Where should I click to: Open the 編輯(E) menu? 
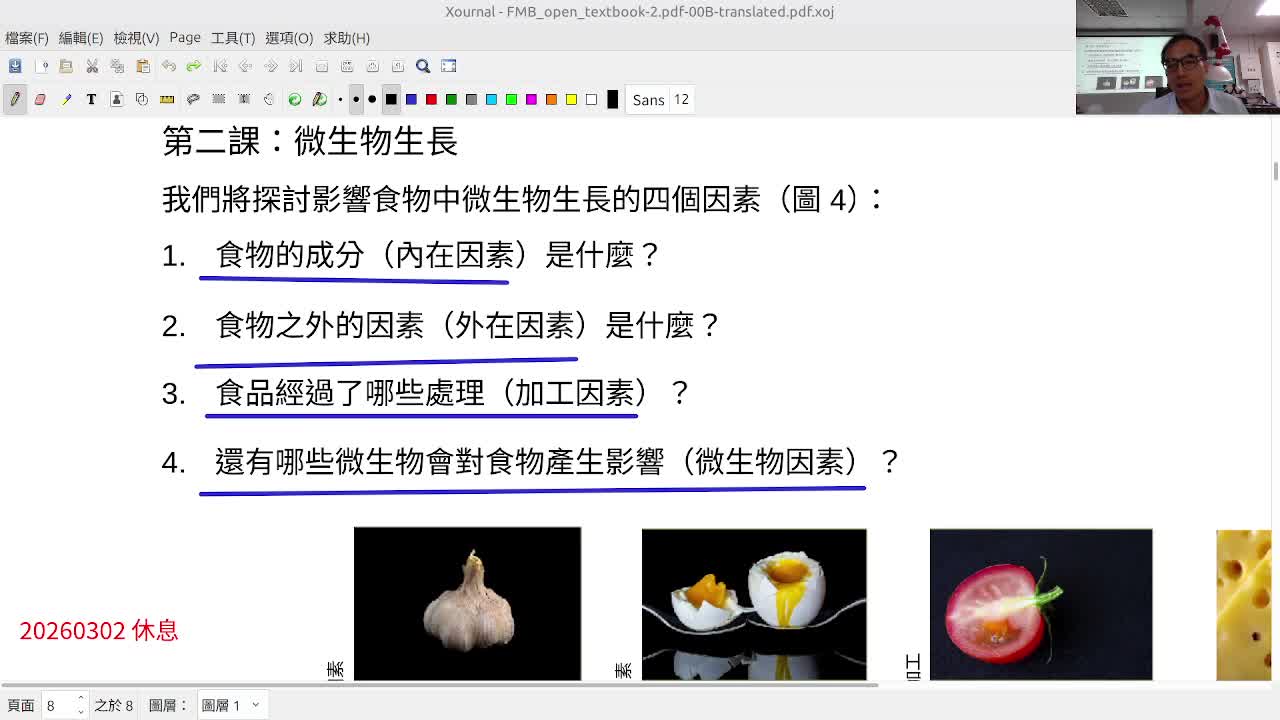tap(81, 38)
